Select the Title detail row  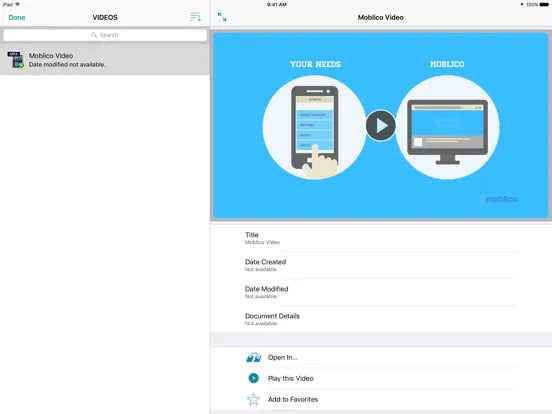(381, 238)
